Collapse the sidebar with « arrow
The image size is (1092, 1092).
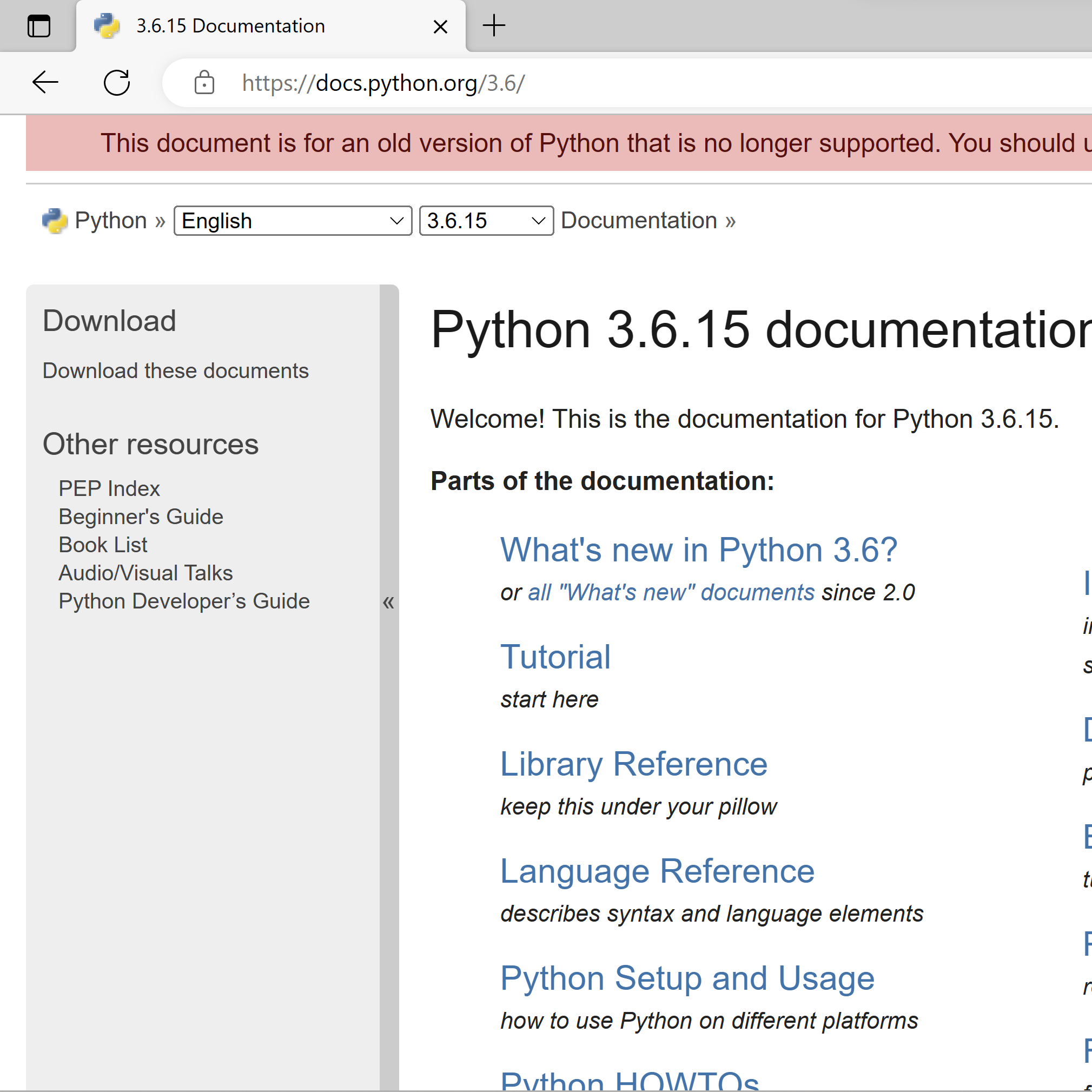click(x=388, y=603)
